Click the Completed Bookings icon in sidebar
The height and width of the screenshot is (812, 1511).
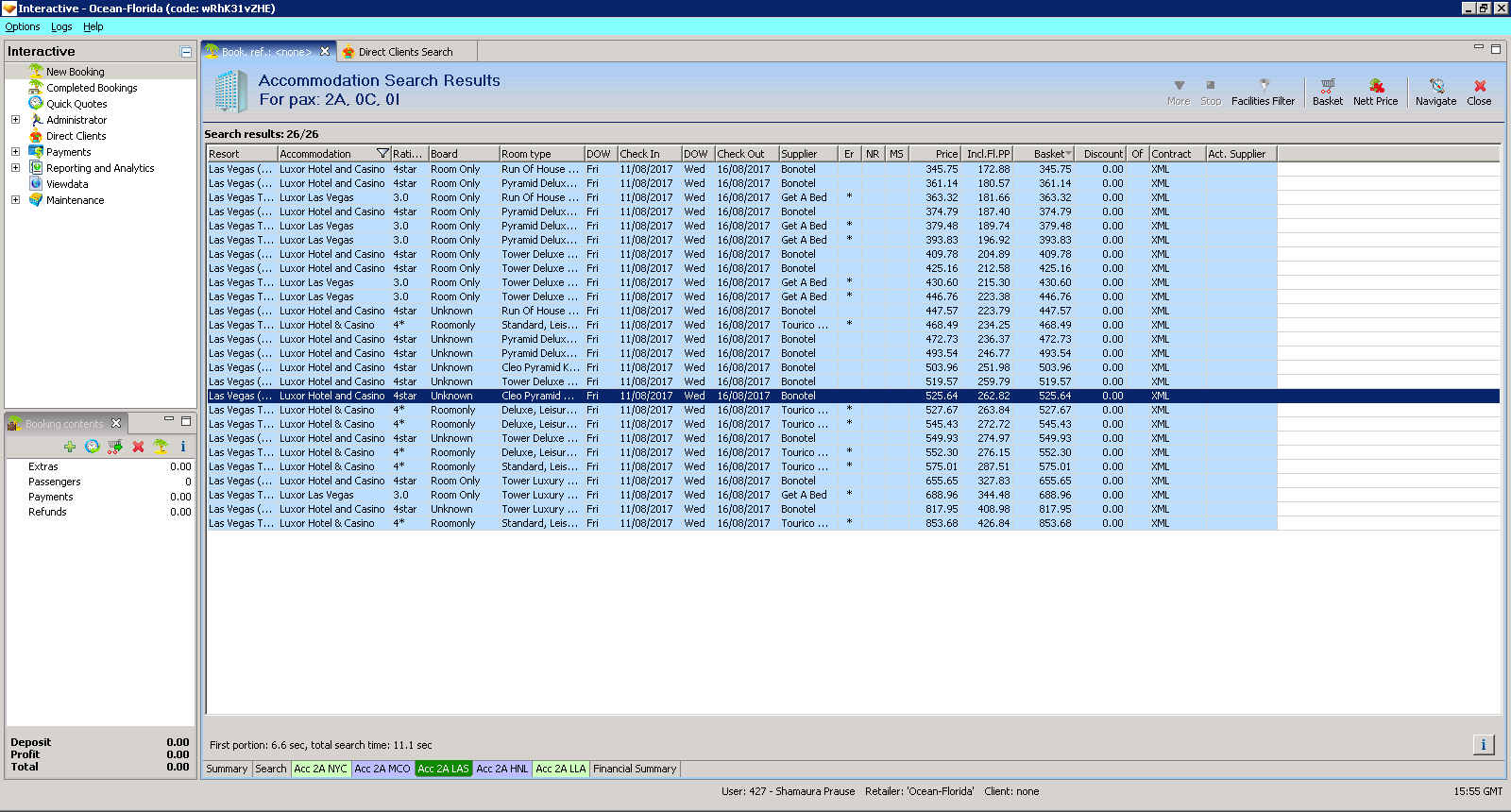(x=36, y=87)
